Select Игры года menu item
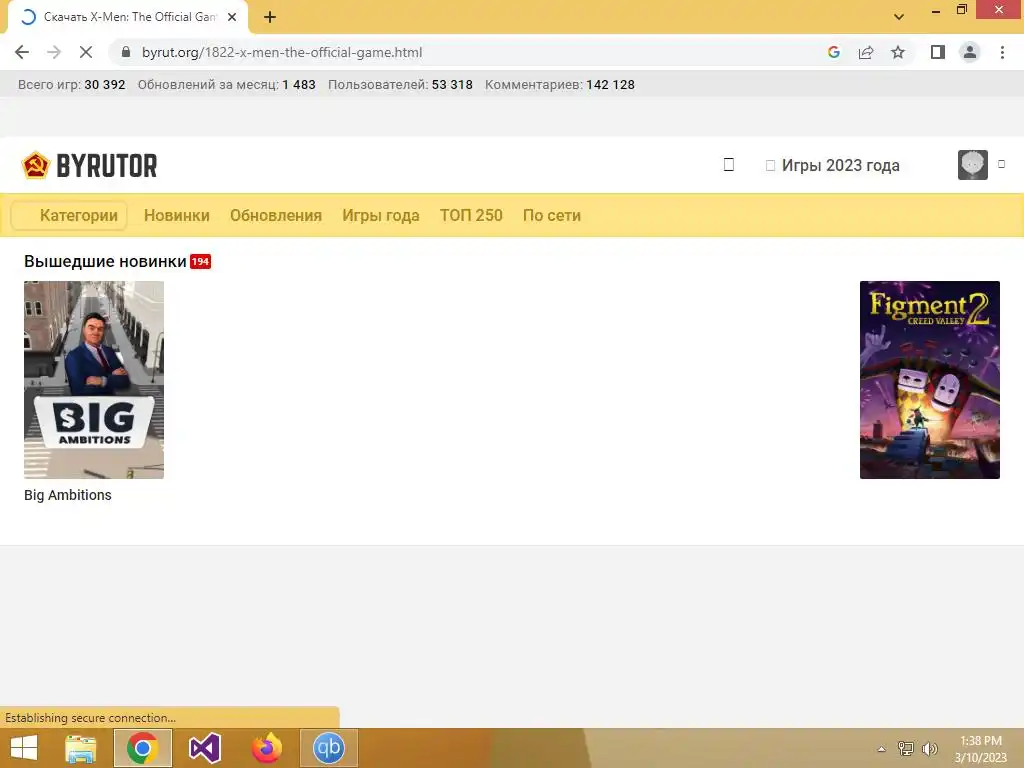Viewport: 1024px width, 768px height. click(x=381, y=216)
